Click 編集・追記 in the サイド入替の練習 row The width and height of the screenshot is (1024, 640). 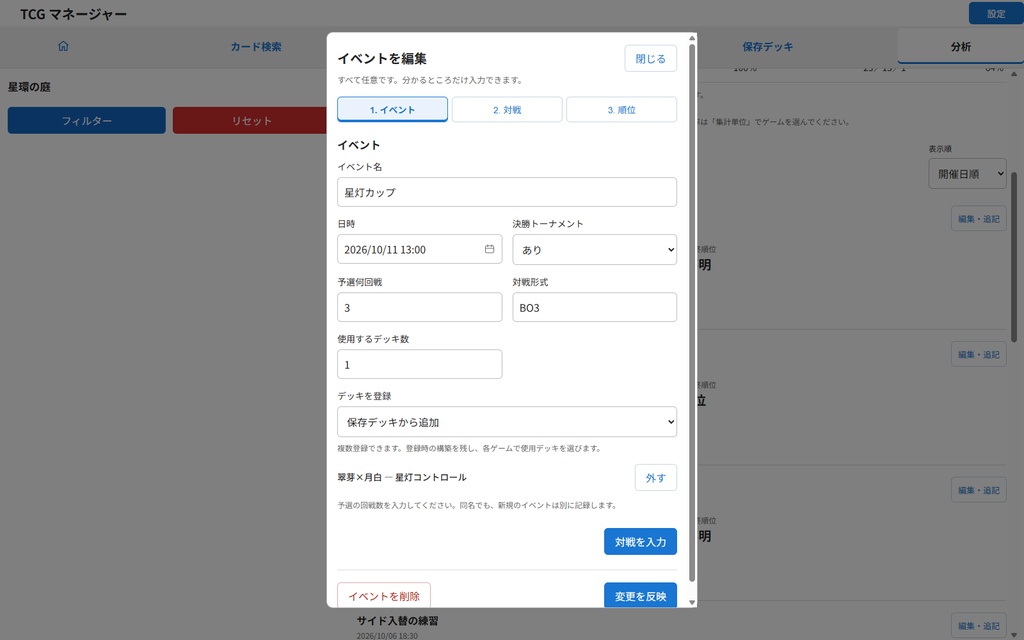[978, 626]
